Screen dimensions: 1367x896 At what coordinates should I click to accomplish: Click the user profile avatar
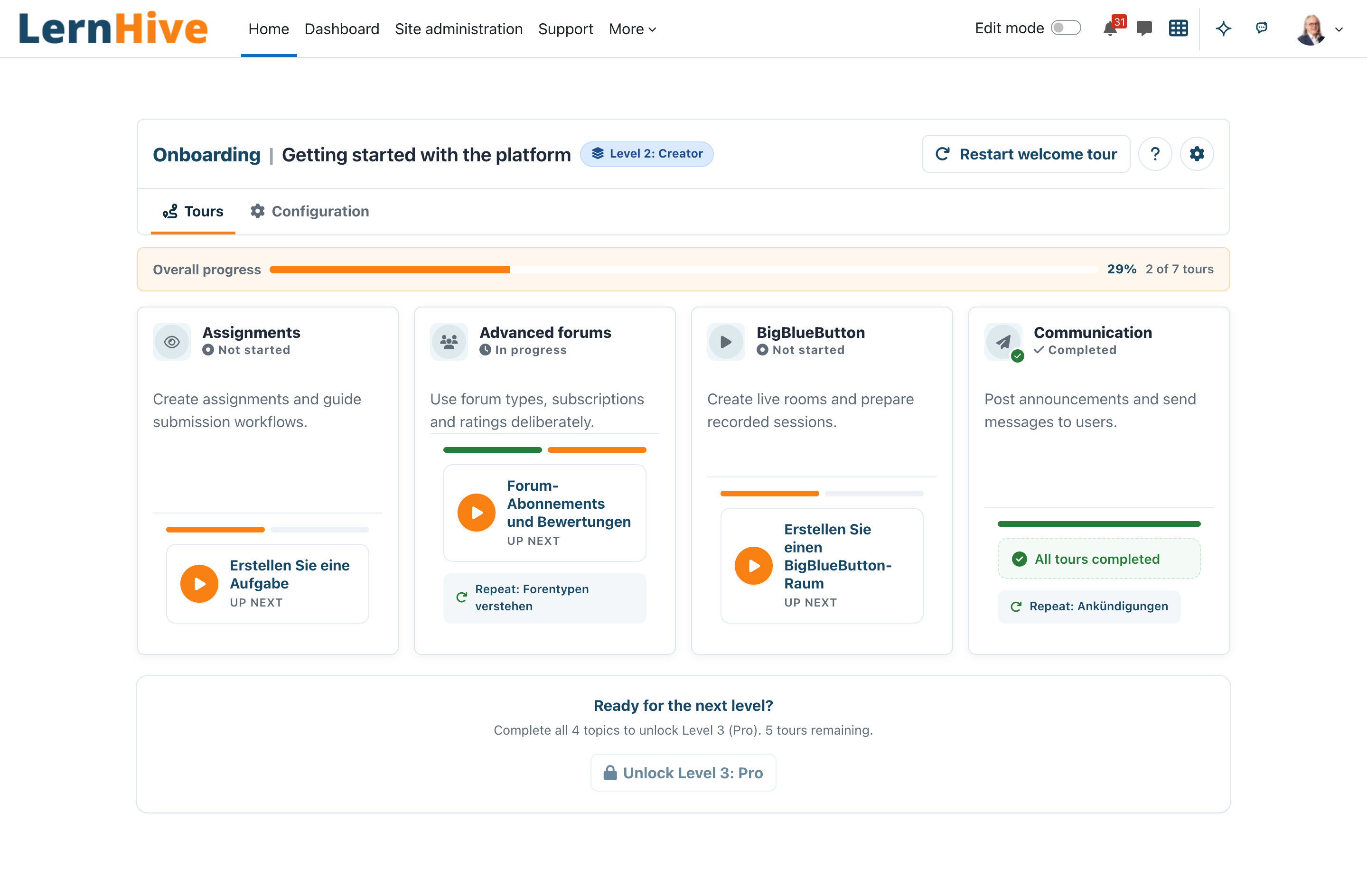(x=1311, y=29)
